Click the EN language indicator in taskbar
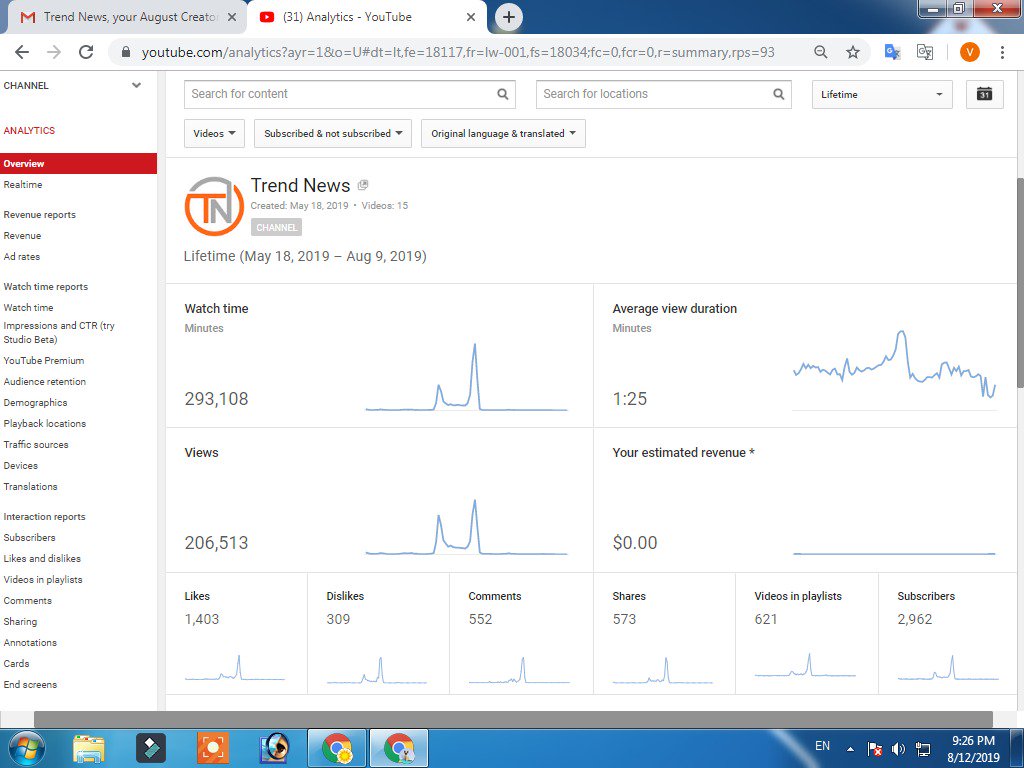1024x768 pixels. coord(822,746)
